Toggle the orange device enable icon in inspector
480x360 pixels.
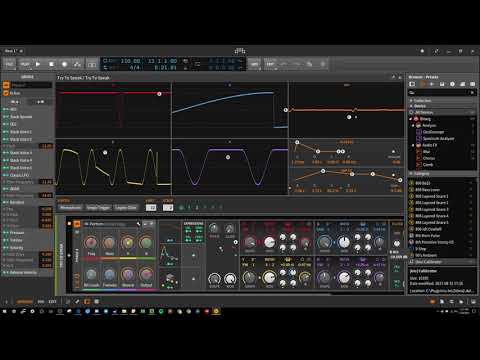pyautogui.click(x=6, y=85)
